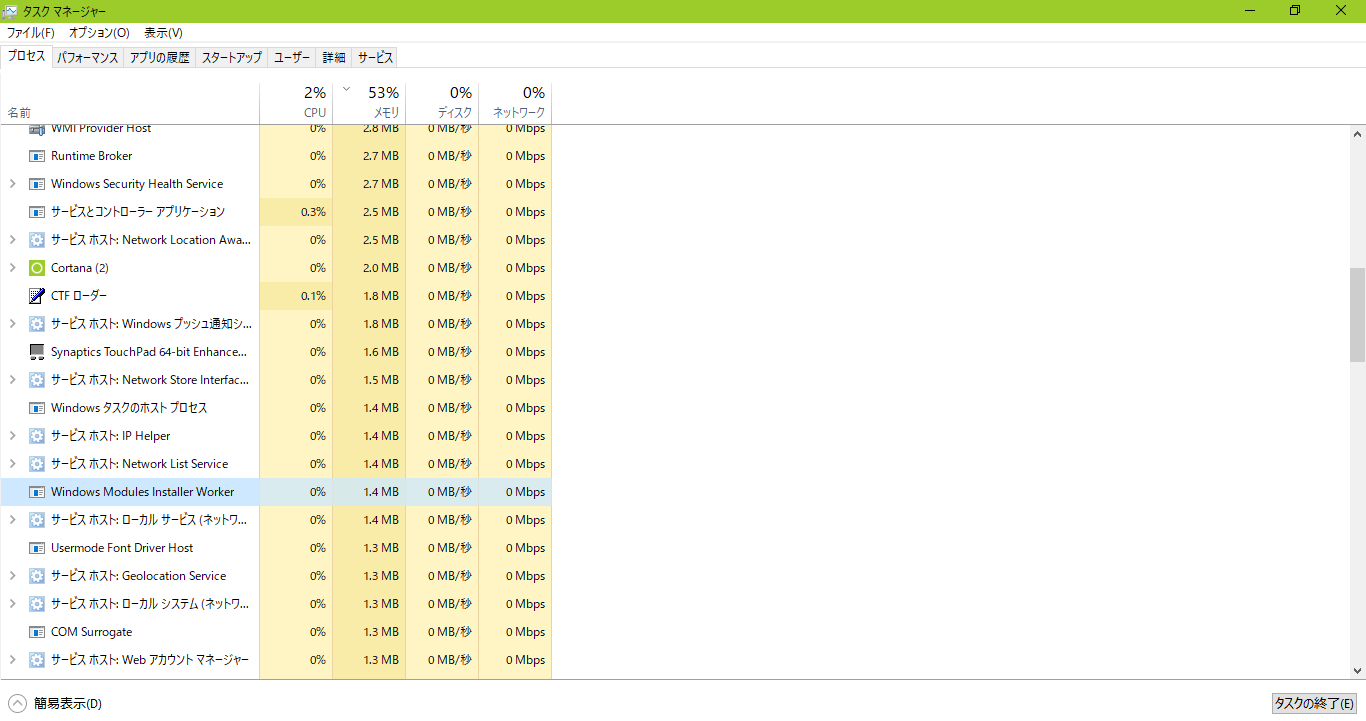
Task: Expand the IP Helper service host
Action: [x=12, y=436]
